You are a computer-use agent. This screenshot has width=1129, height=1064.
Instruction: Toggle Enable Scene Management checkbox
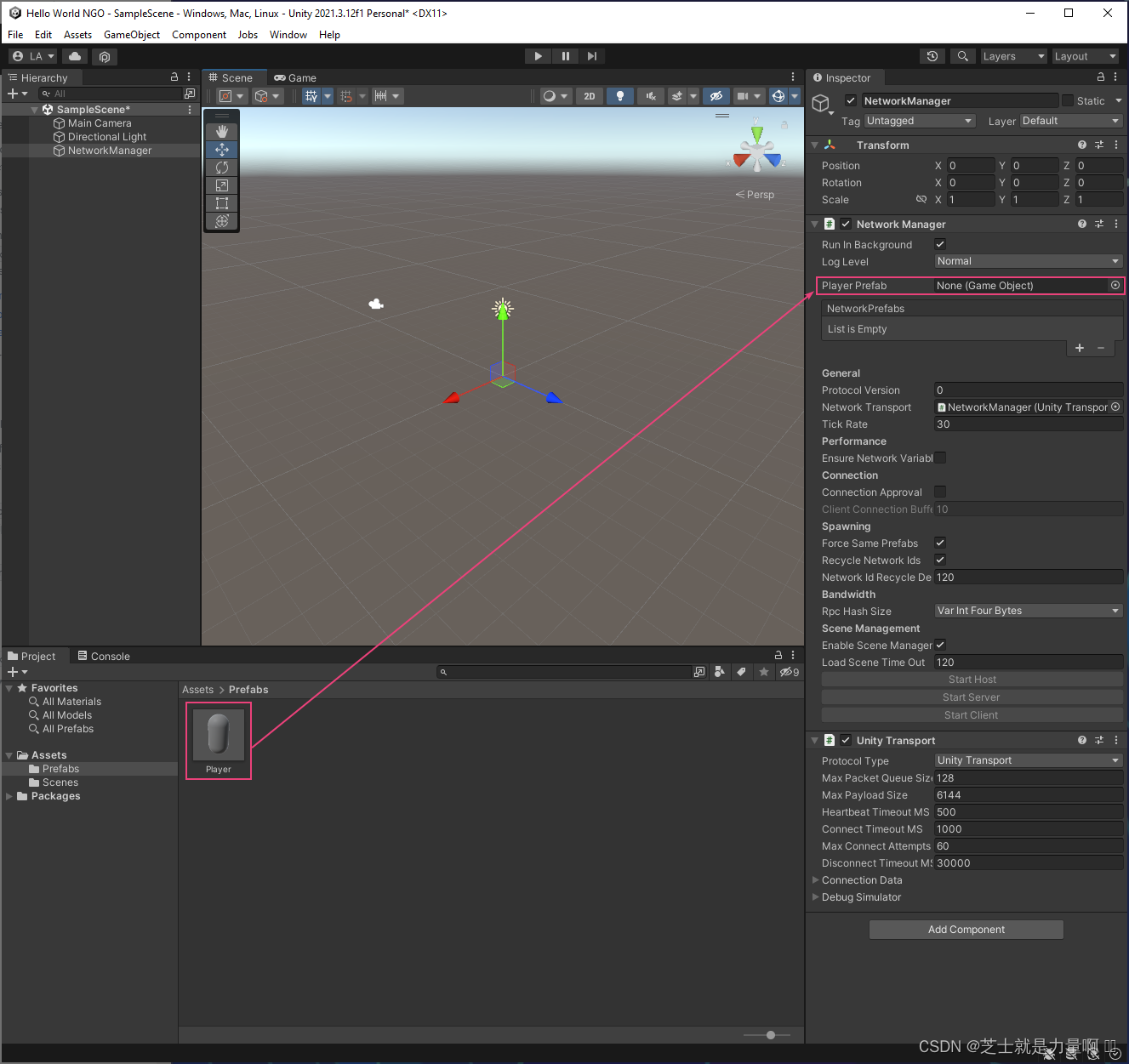point(940,646)
